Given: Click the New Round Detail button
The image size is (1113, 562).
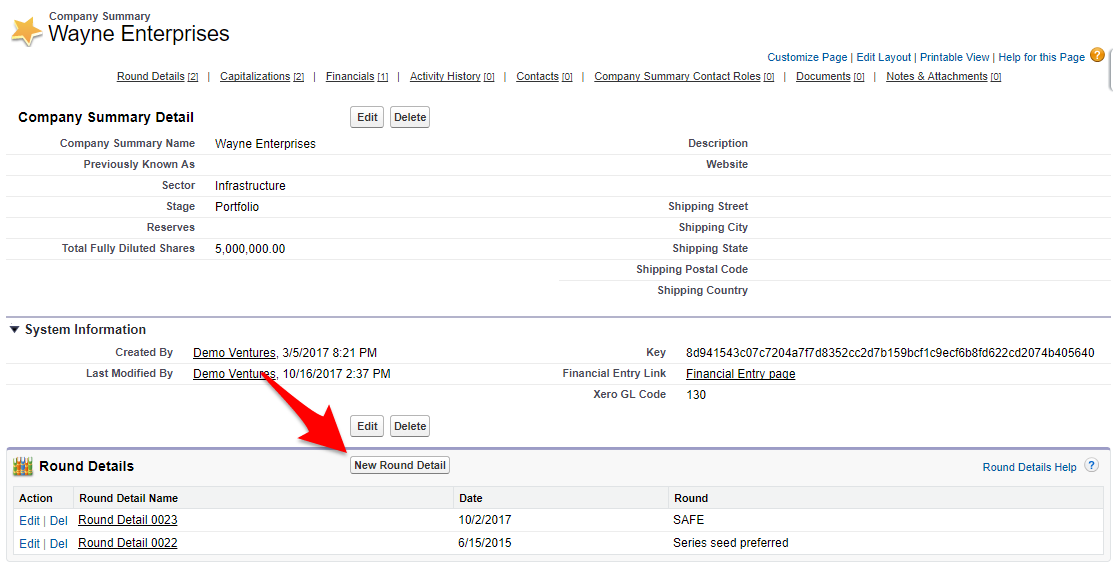Looking at the screenshot, I should 400,465.
